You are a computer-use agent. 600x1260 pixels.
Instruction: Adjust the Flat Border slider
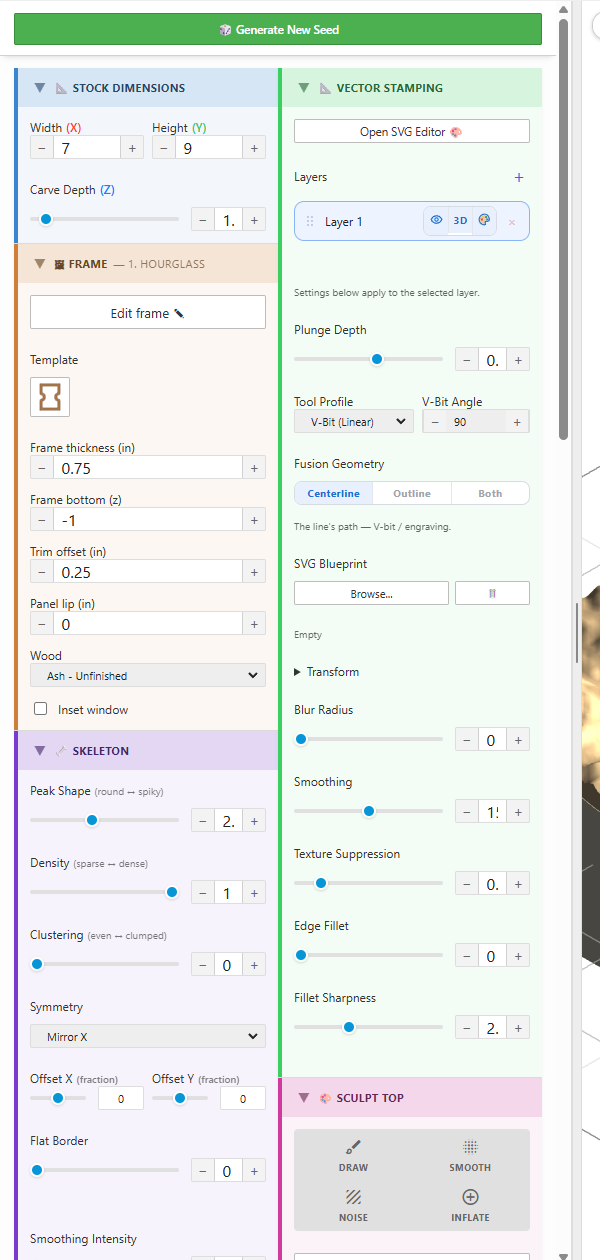coord(104,1170)
